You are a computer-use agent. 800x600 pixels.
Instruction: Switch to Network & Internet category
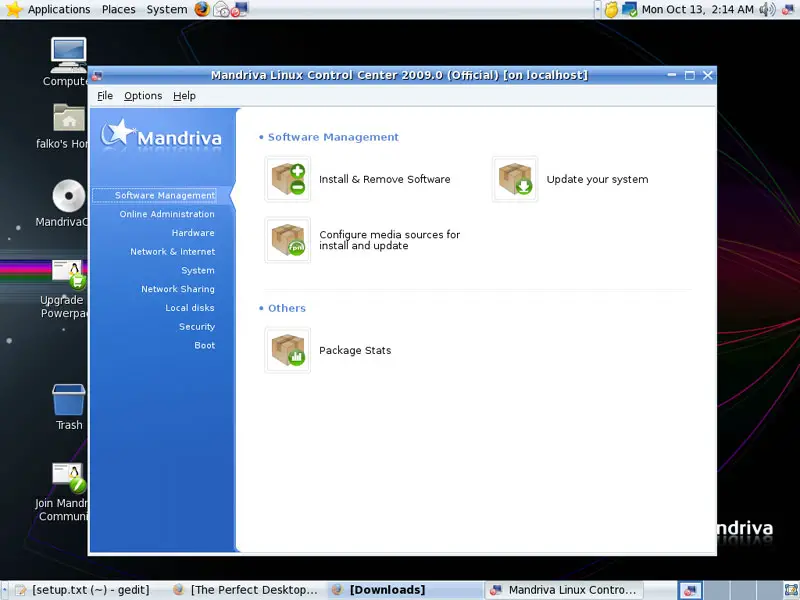click(x=172, y=252)
